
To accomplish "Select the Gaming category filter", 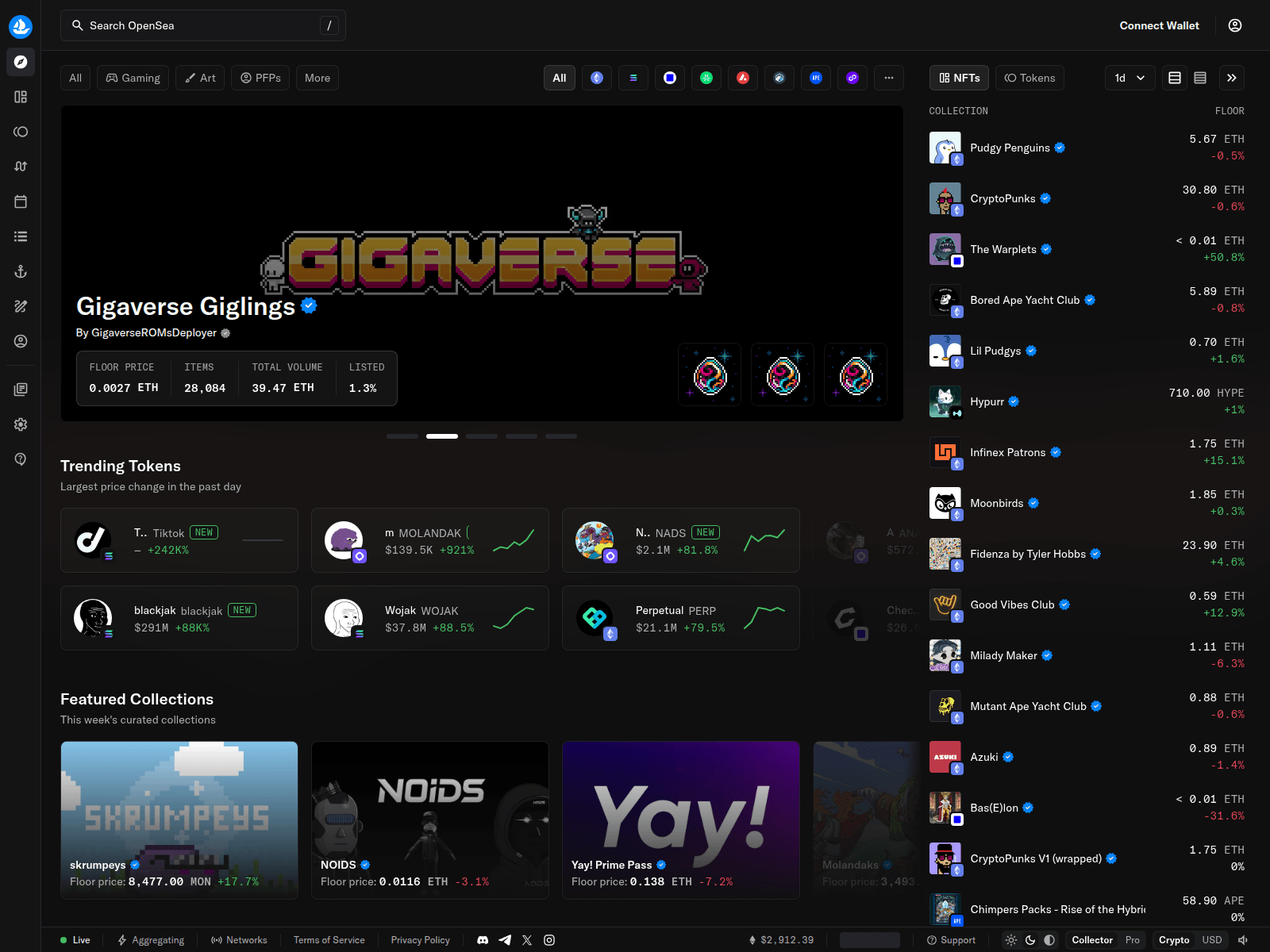I will point(133,78).
